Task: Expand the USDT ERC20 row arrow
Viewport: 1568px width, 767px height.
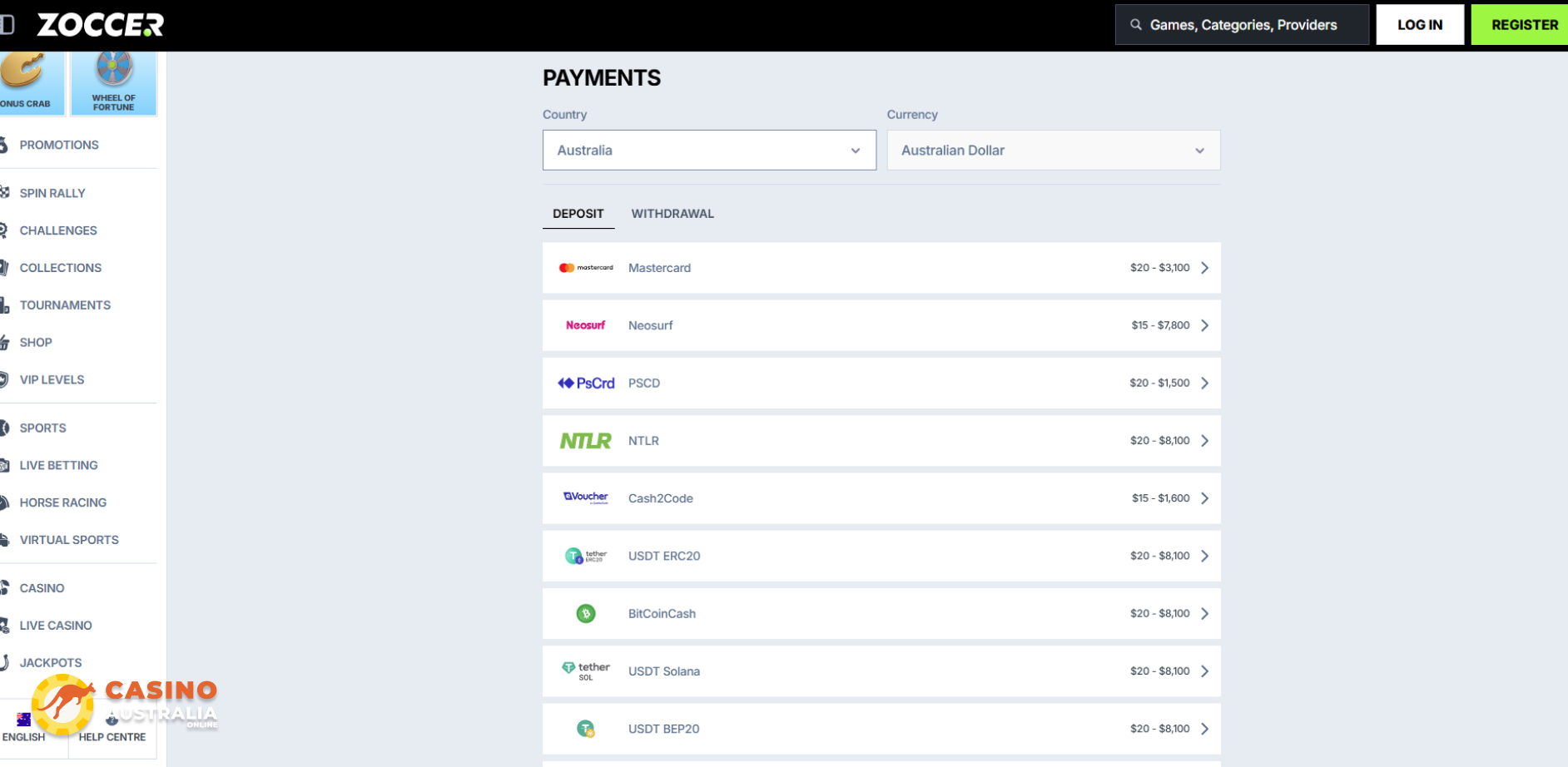Action: [x=1204, y=556]
